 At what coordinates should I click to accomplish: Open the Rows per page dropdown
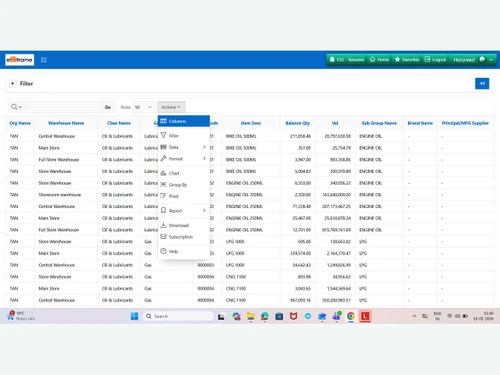[143, 107]
